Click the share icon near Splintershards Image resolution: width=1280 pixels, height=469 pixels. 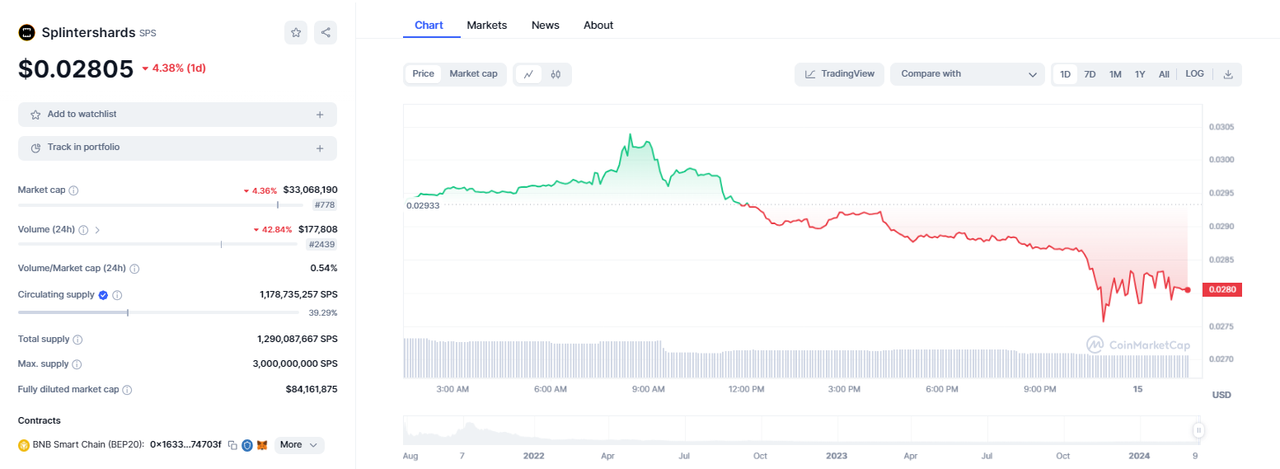(325, 32)
